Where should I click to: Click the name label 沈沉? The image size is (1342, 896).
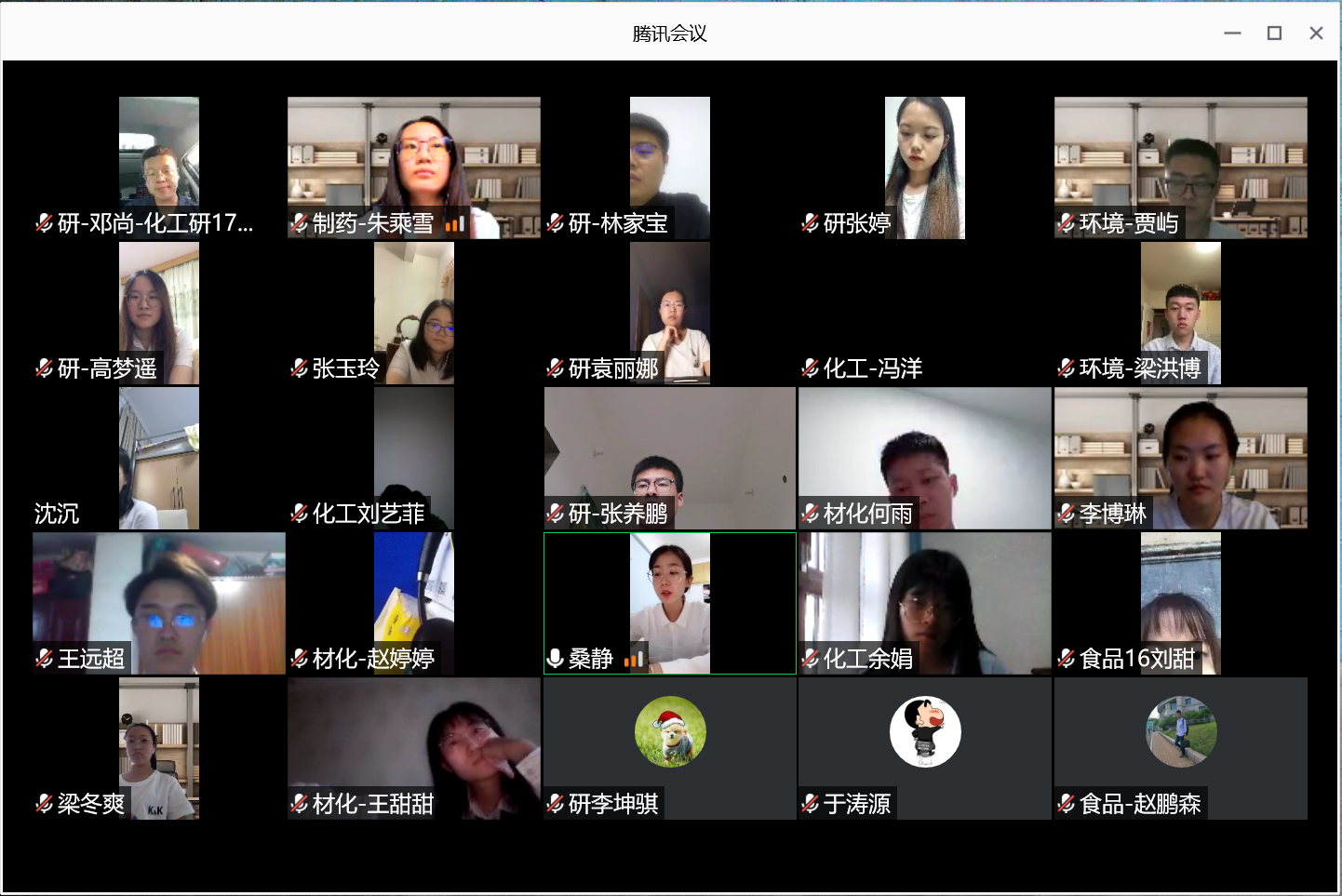pos(57,514)
